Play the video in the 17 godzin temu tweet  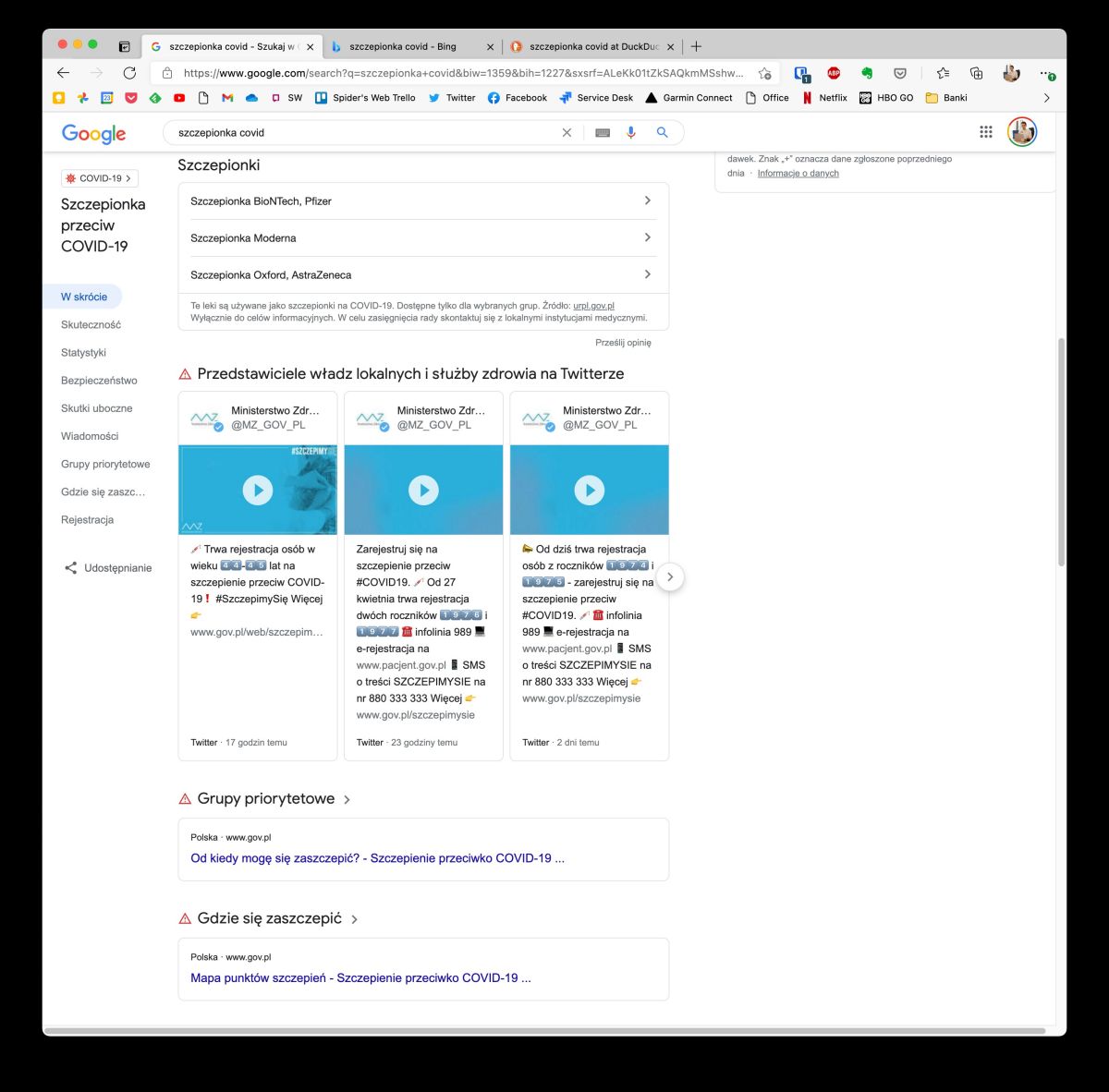click(x=258, y=491)
